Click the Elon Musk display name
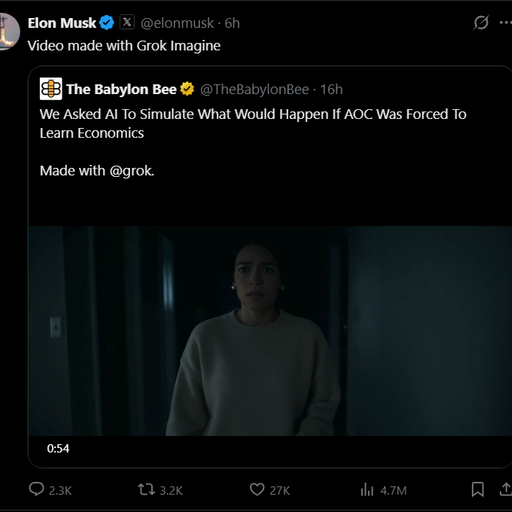512x512 pixels. [62, 23]
